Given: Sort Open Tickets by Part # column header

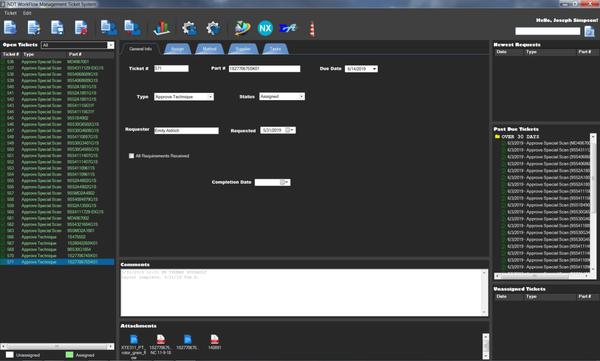Looking at the screenshot, I should click(90, 54).
